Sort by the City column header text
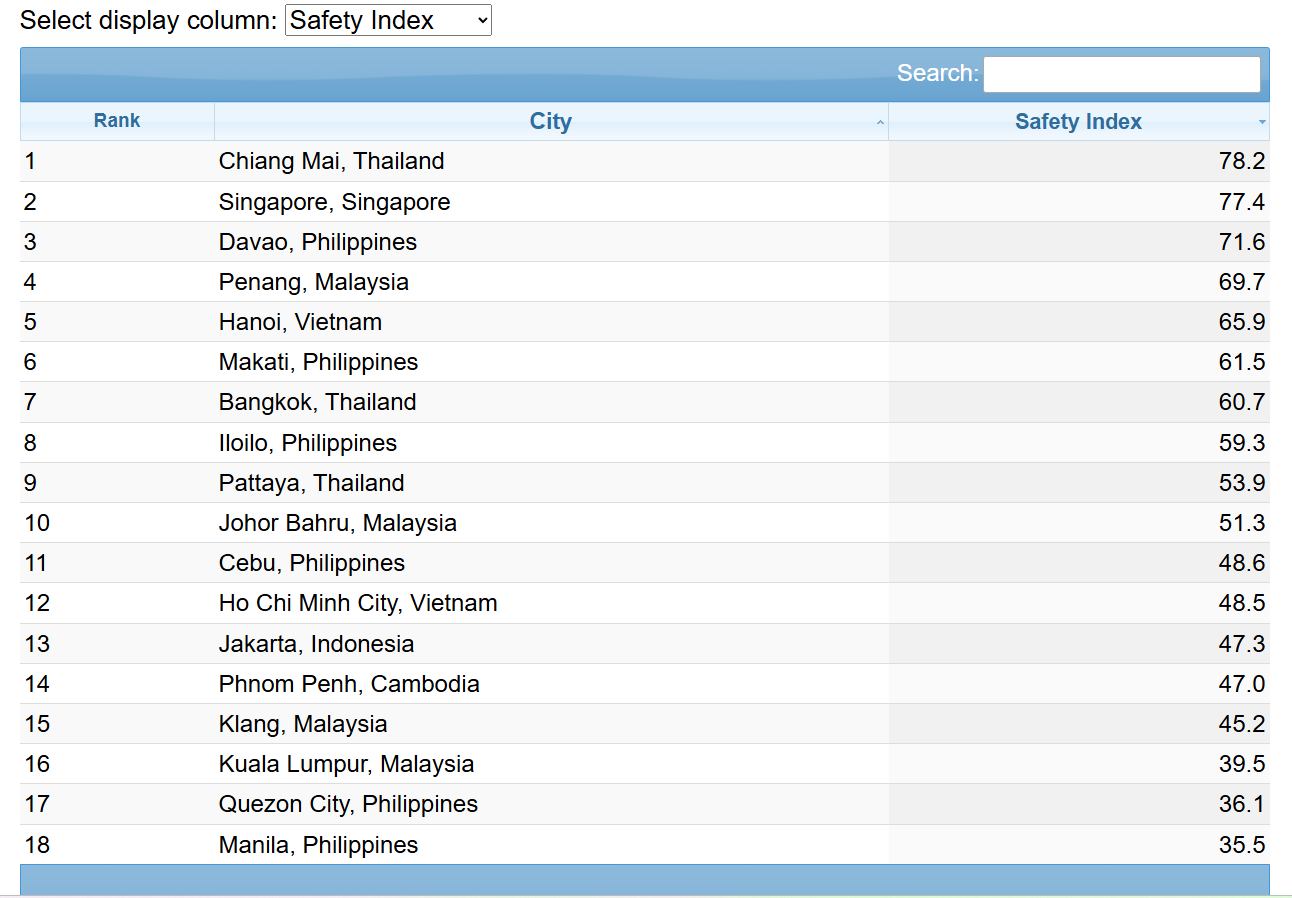 [x=550, y=122]
